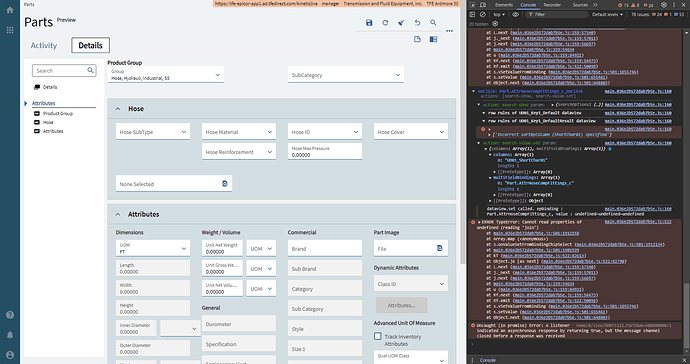
Task: Open the three-dot overflow menu
Action: [x=449, y=31]
